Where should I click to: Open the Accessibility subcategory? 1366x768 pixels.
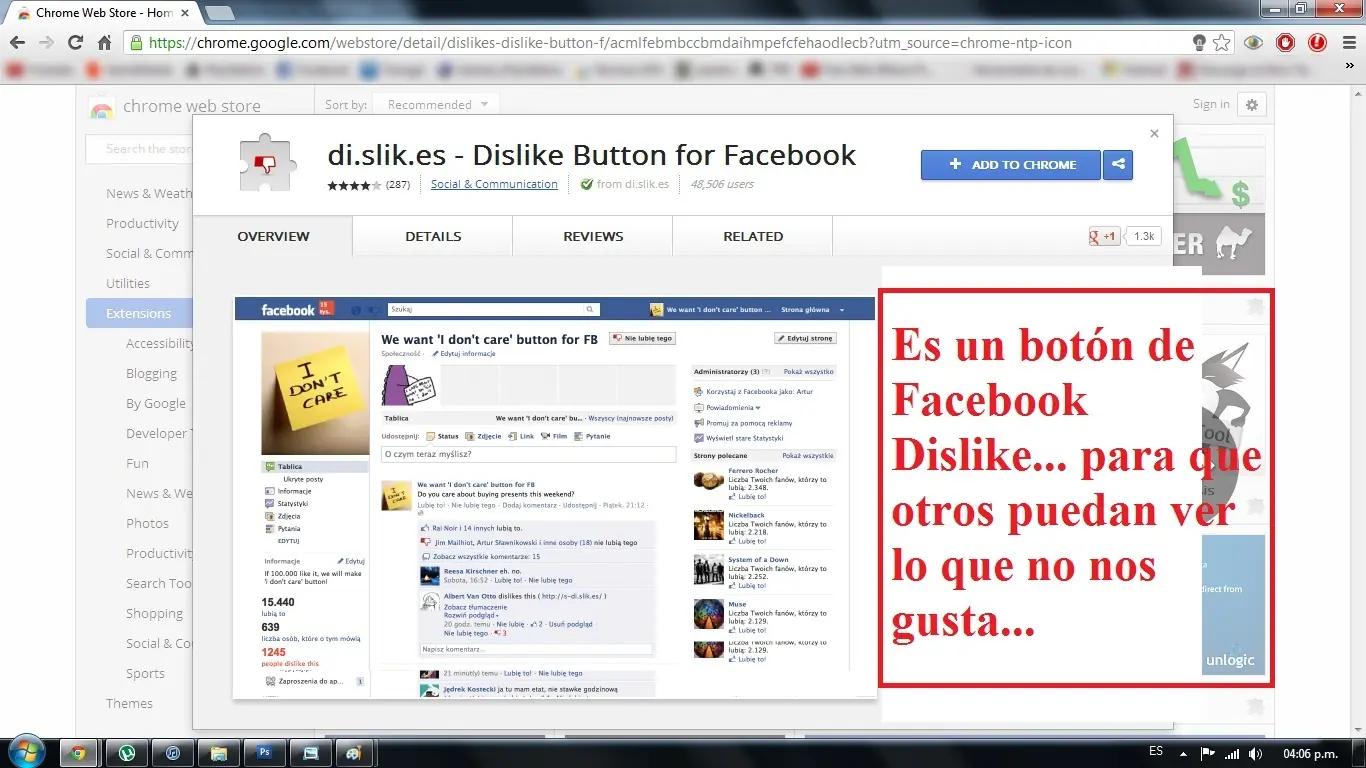click(x=160, y=343)
